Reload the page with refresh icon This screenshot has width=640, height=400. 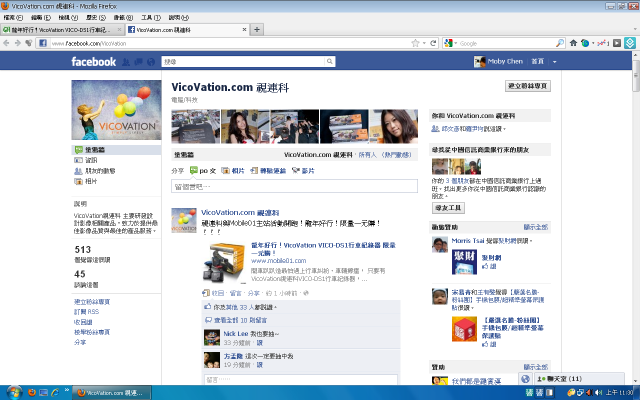coord(433,43)
